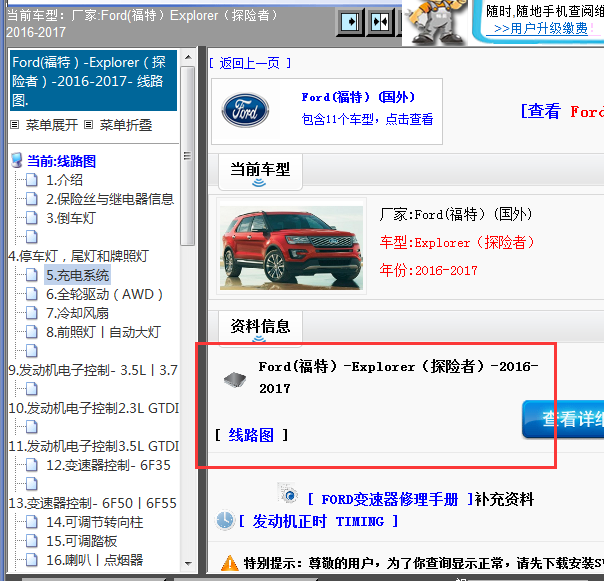Screen dimensions: 604x581
Task: Click page icon next to 12.变速器控制- 6F35
Action: pyautogui.click(x=32, y=465)
